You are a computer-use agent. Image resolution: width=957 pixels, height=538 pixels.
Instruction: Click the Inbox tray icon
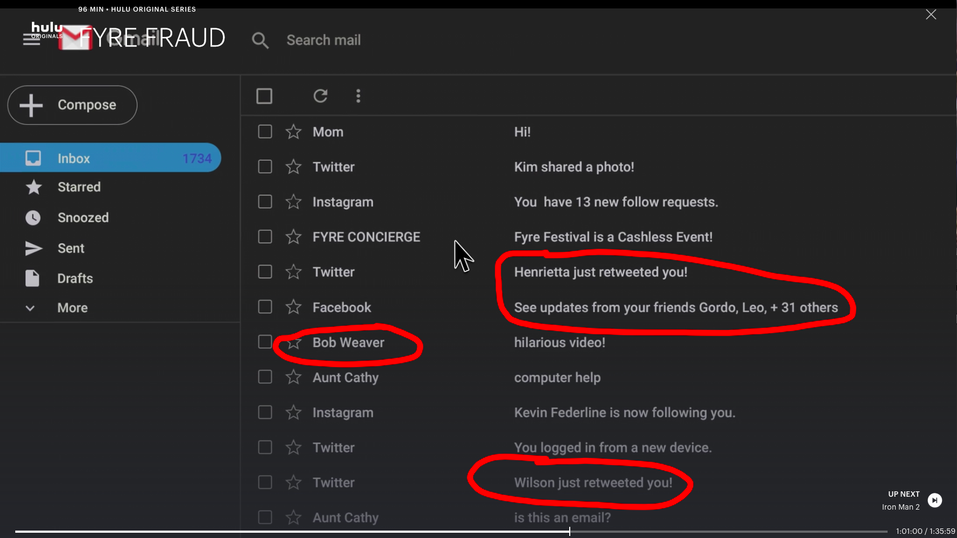coord(33,158)
